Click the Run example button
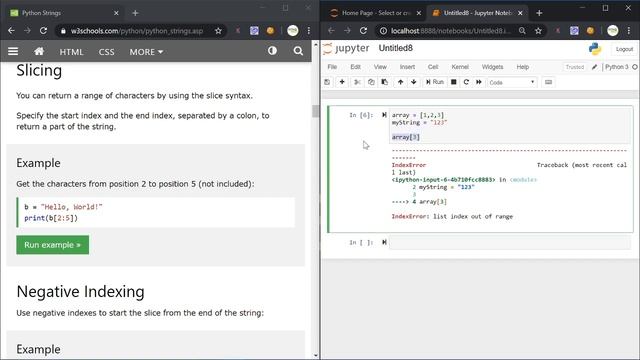The image size is (640, 360). click(53, 245)
